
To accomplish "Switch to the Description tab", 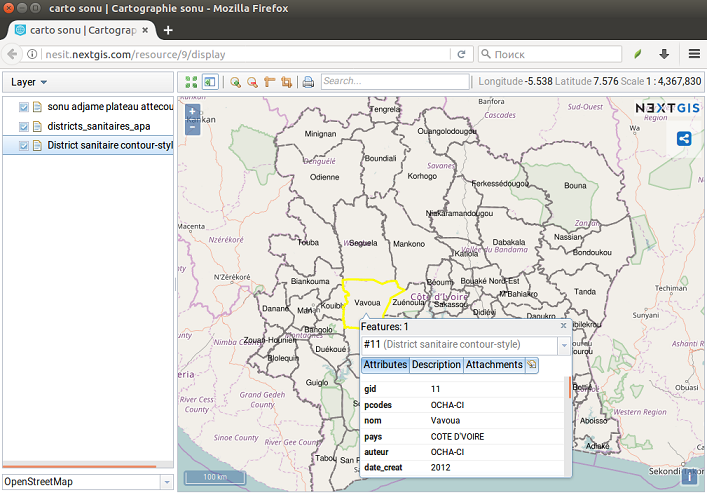I will point(436,365).
